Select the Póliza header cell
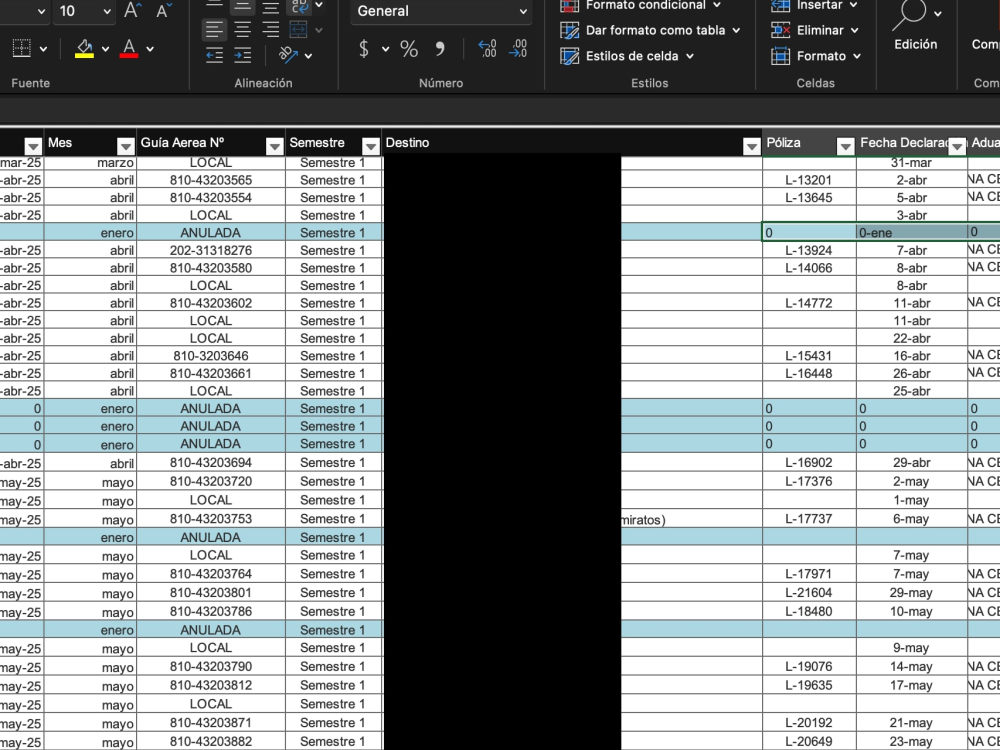 pos(809,143)
